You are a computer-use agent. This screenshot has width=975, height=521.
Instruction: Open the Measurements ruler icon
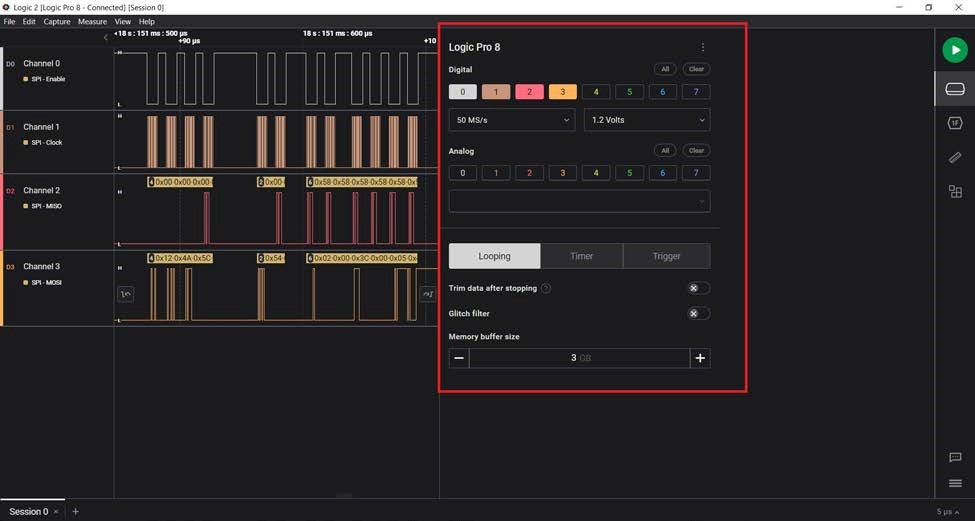[954, 157]
